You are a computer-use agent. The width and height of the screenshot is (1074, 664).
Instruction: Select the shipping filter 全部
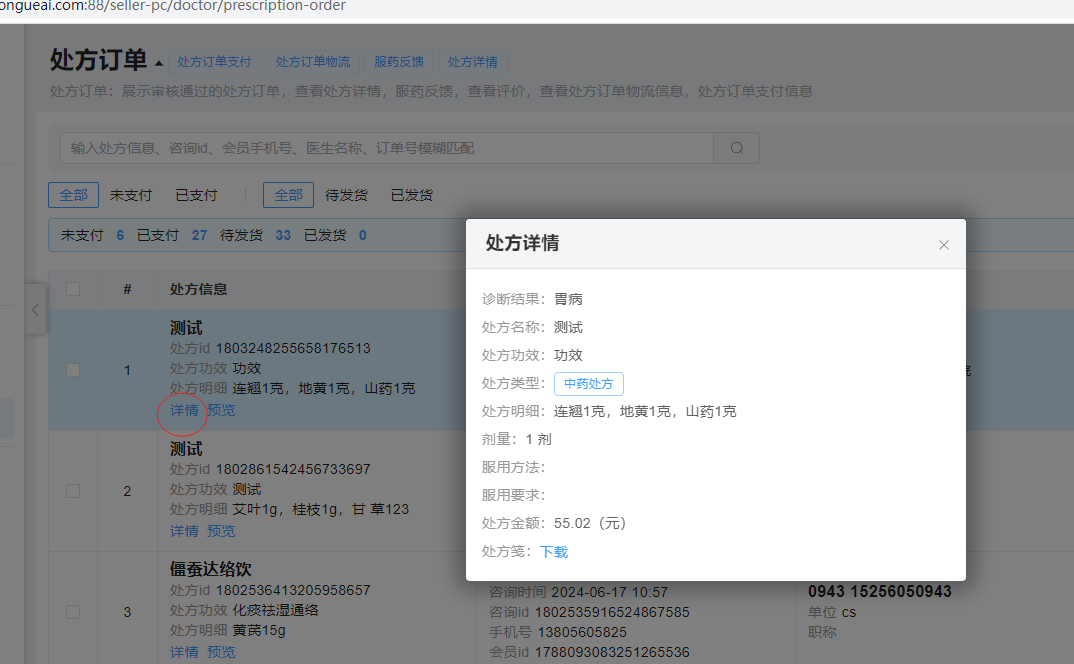tap(288, 195)
